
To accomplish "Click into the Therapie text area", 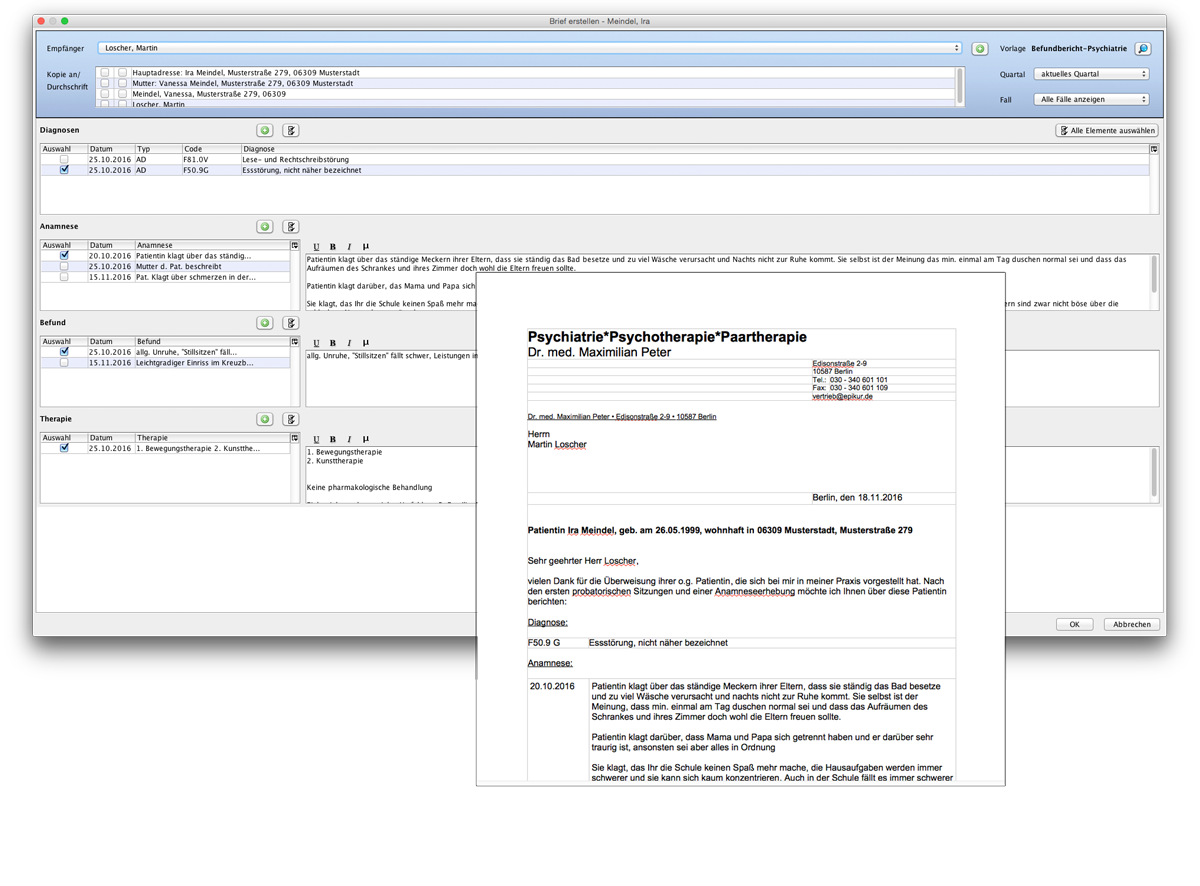I will [x=390, y=475].
